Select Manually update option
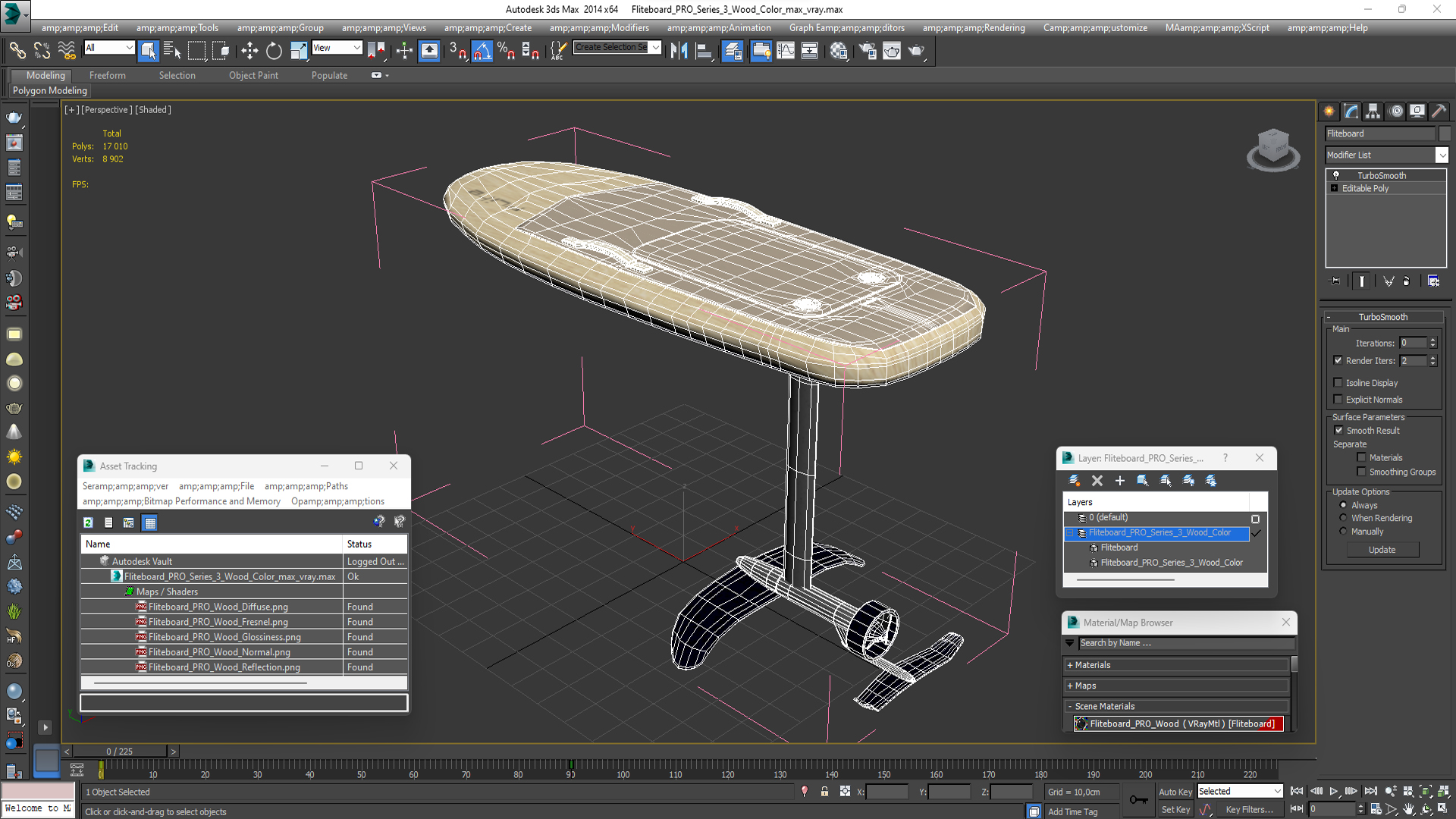The height and width of the screenshot is (819, 1456). pyautogui.click(x=1343, y=532)
